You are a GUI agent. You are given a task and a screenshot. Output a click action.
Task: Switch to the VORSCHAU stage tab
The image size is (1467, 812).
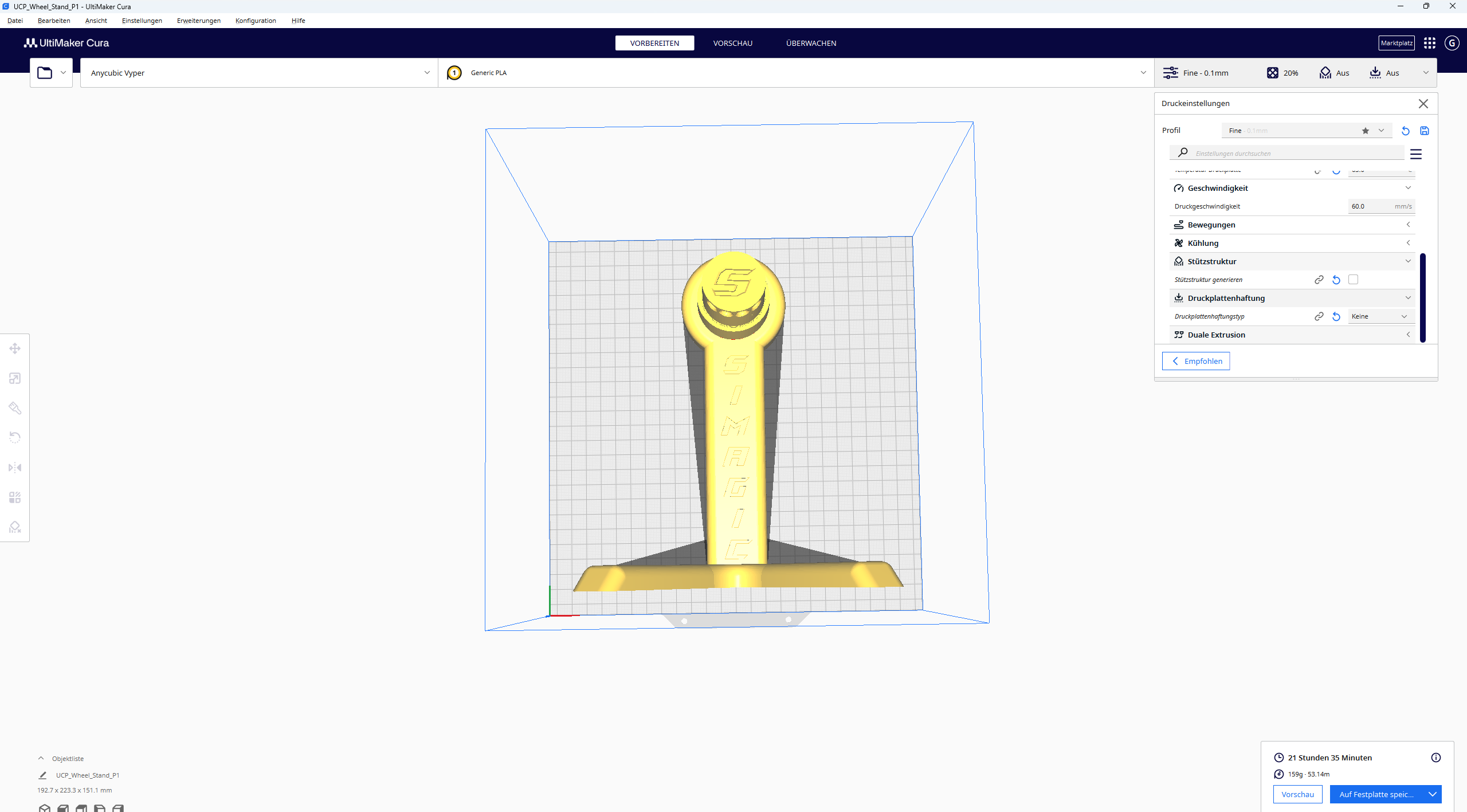(733, 43)
